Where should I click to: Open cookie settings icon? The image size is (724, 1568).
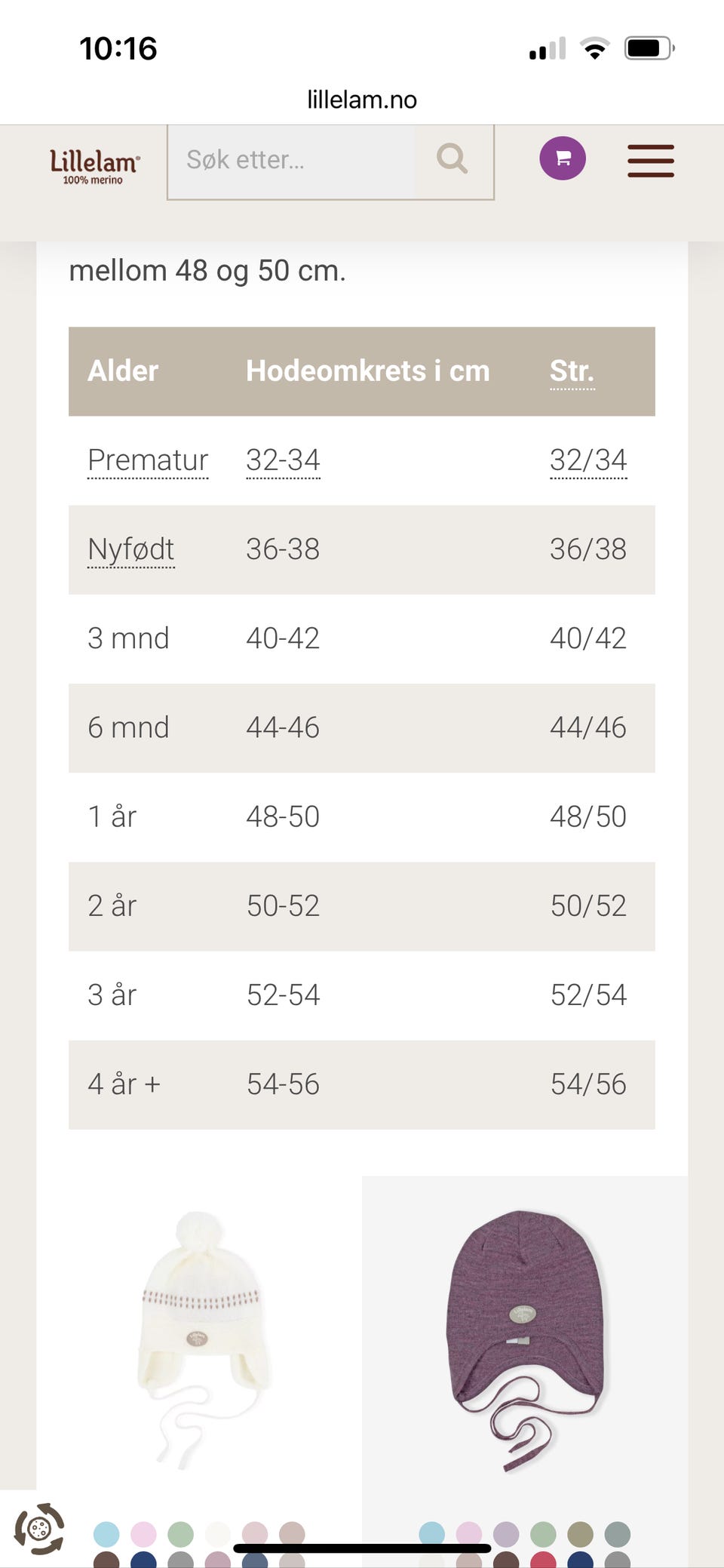pos(39,1529)
